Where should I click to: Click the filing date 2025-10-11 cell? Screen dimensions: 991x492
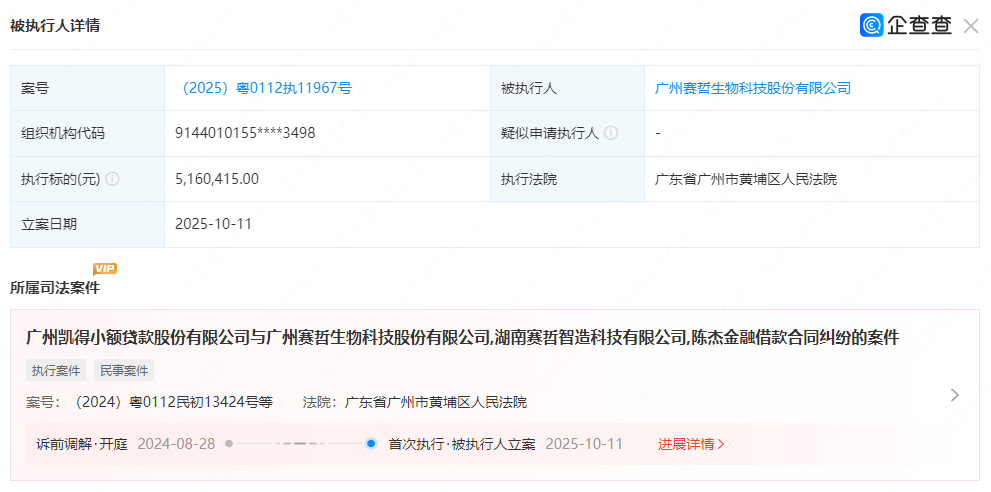coord(213,224)
